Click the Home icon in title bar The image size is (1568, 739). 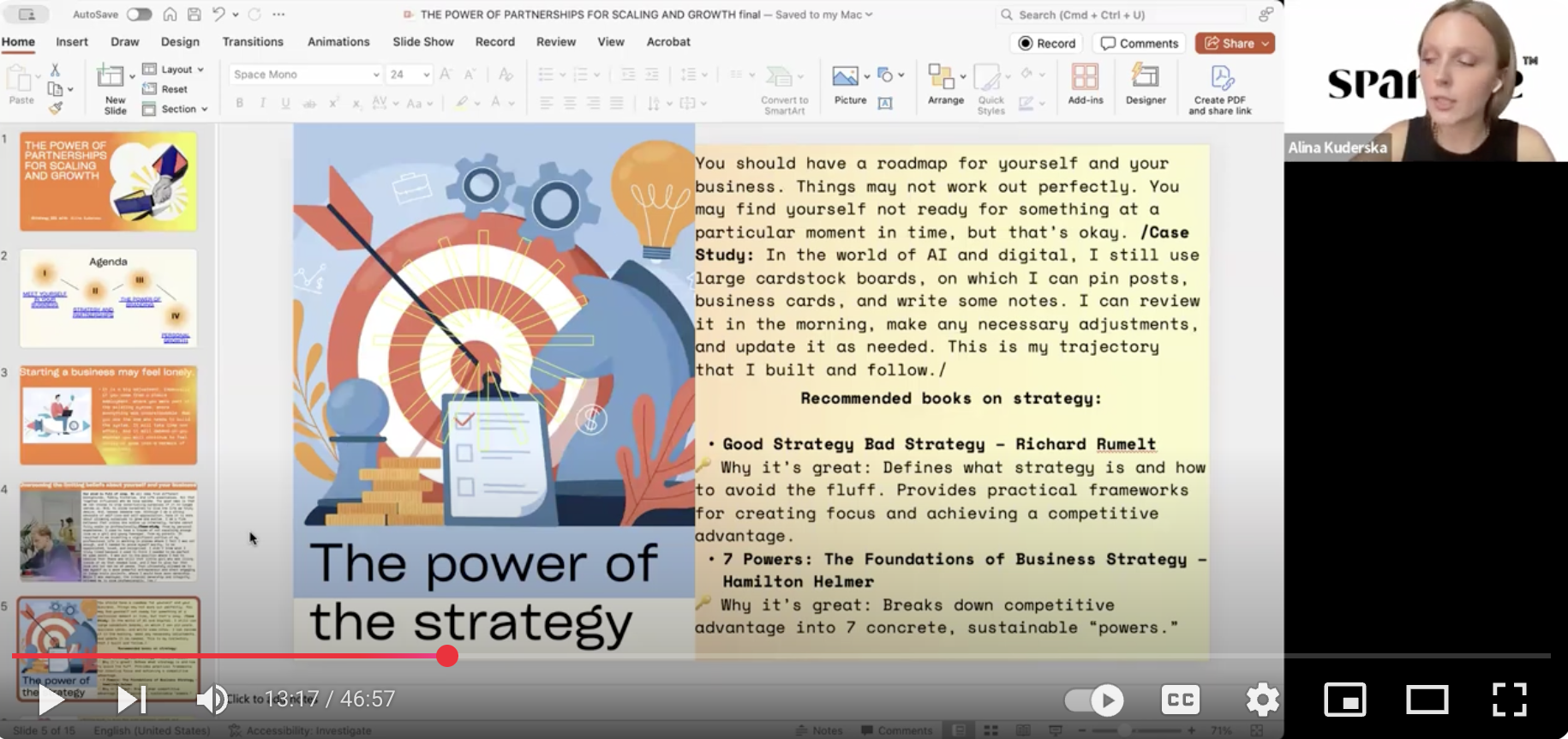tap(170, 15)
